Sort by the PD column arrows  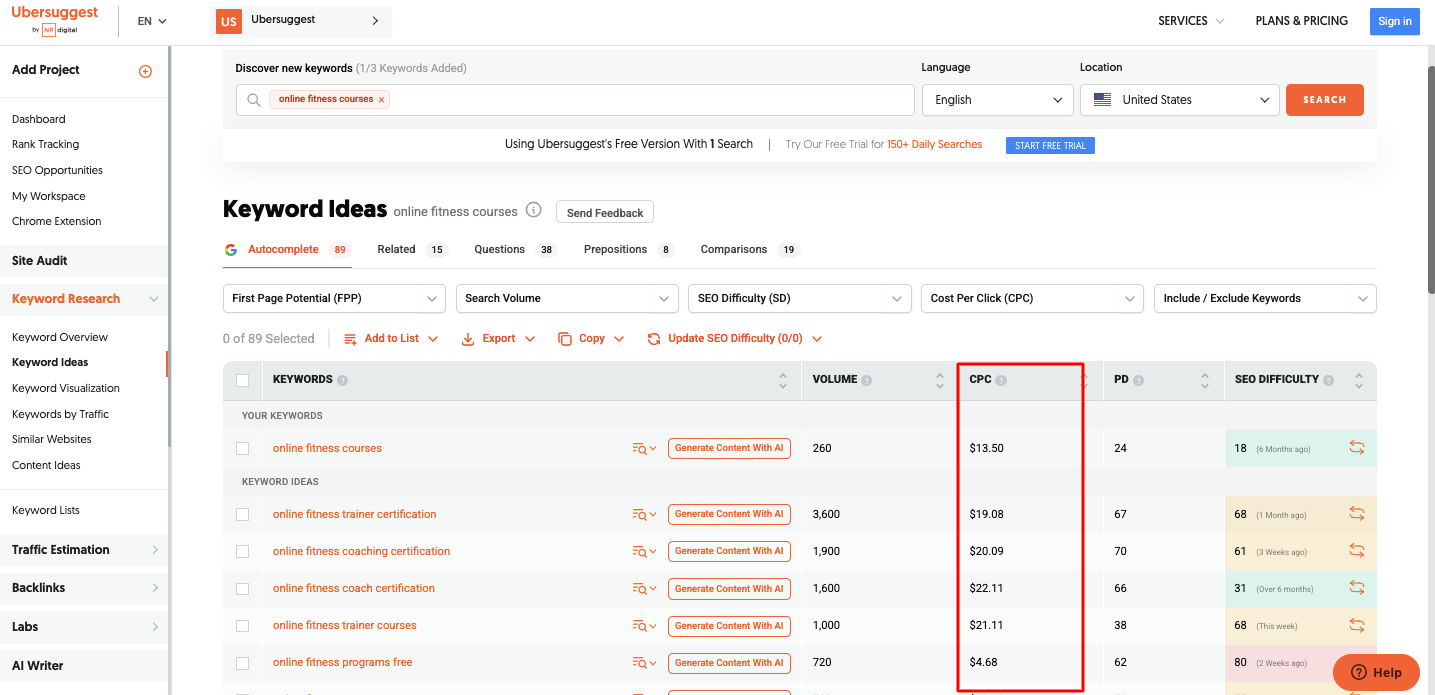tap(1203, 381)
